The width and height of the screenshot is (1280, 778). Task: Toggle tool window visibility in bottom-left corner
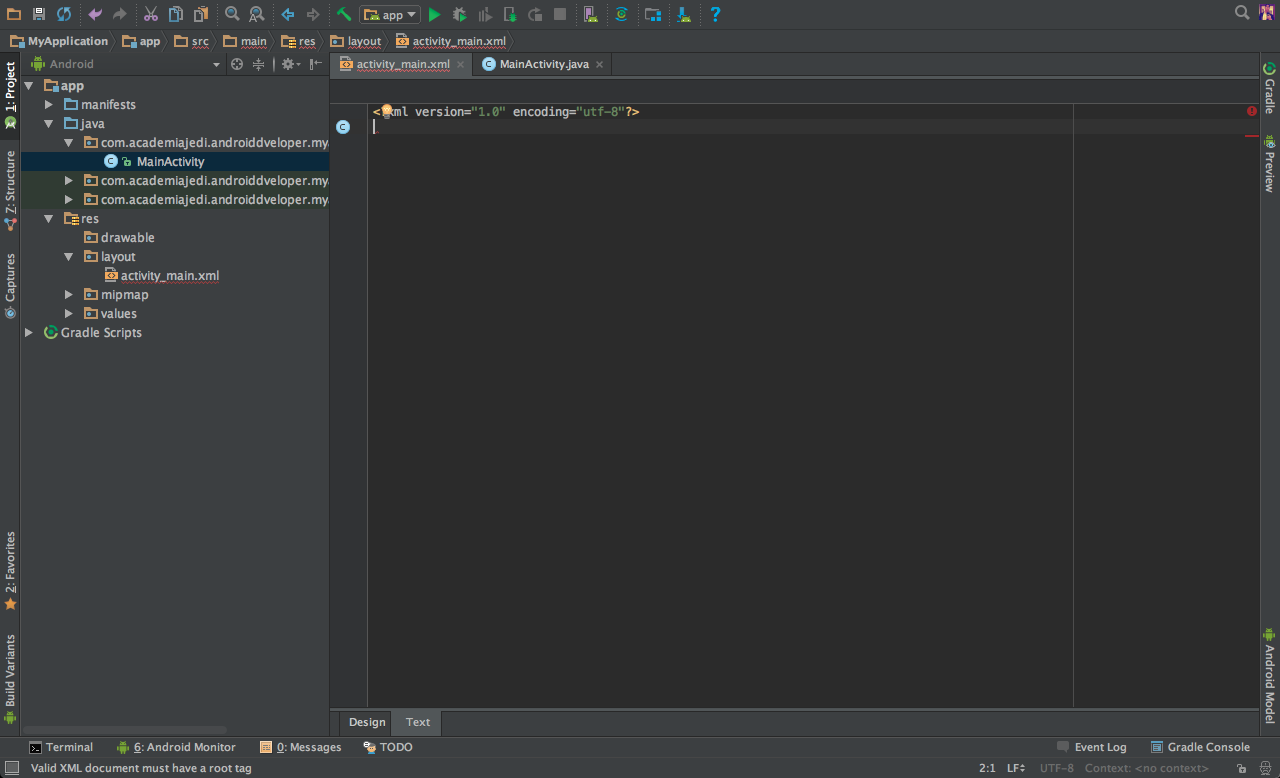click(x=12, y=768)
